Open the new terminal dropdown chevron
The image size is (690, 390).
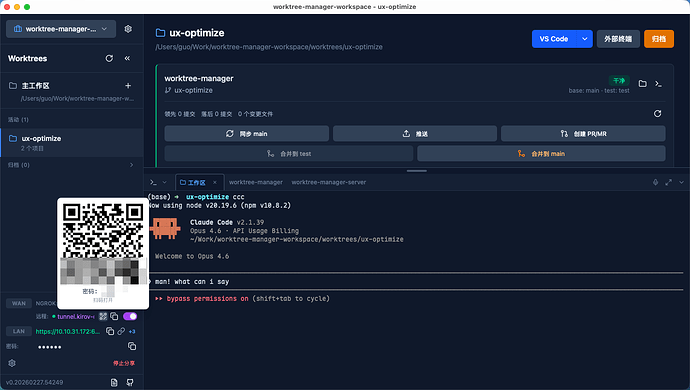point(165,182)
